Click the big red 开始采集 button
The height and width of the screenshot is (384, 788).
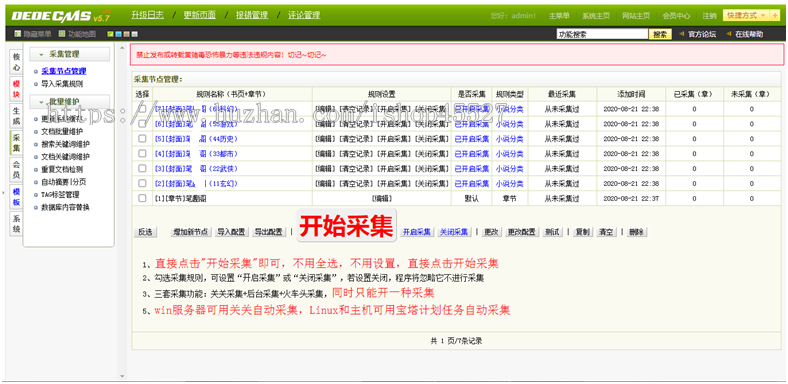347,226
